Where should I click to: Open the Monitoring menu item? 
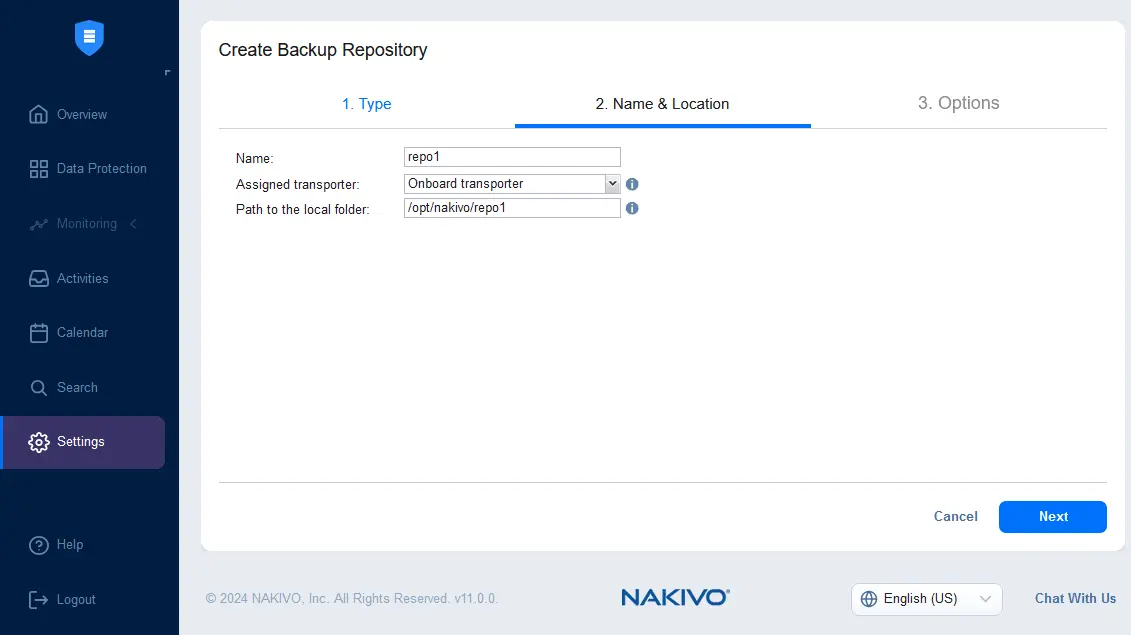pyautogui.click(x=87, y=224)
